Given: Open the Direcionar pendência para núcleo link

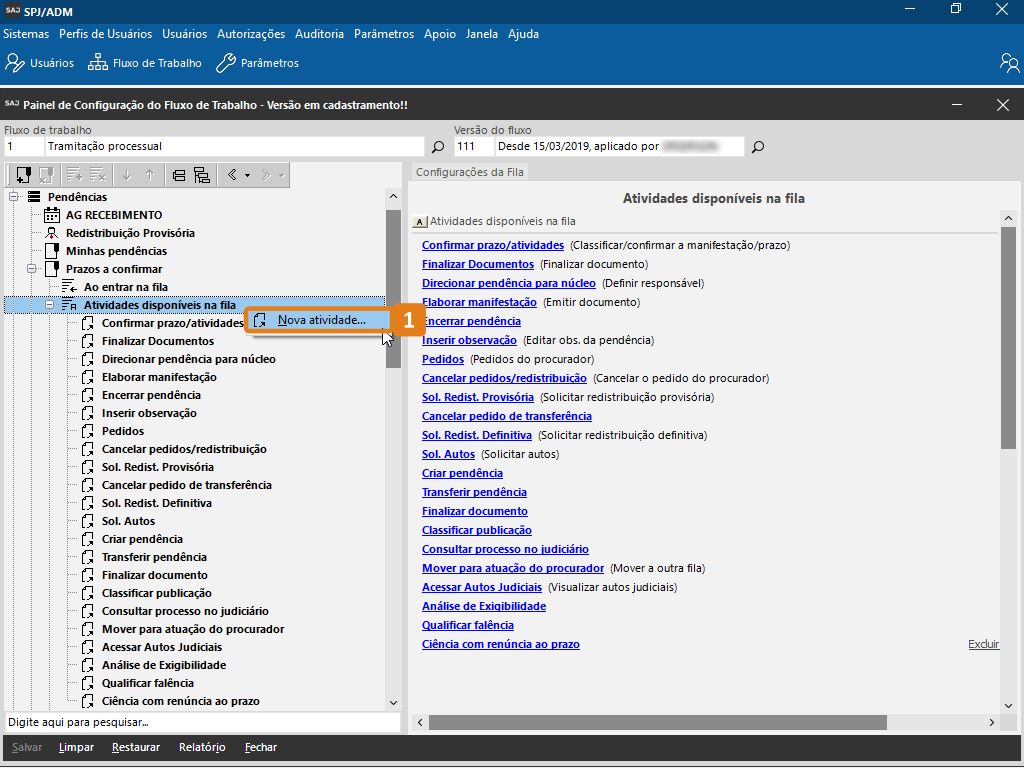Looking at the screenshot, I should [509, 283].
